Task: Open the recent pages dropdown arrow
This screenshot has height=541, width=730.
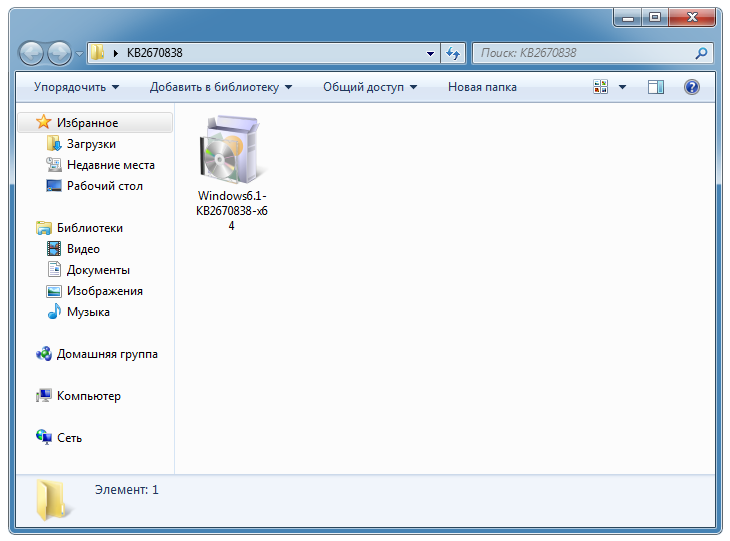Action: (80, 54)
